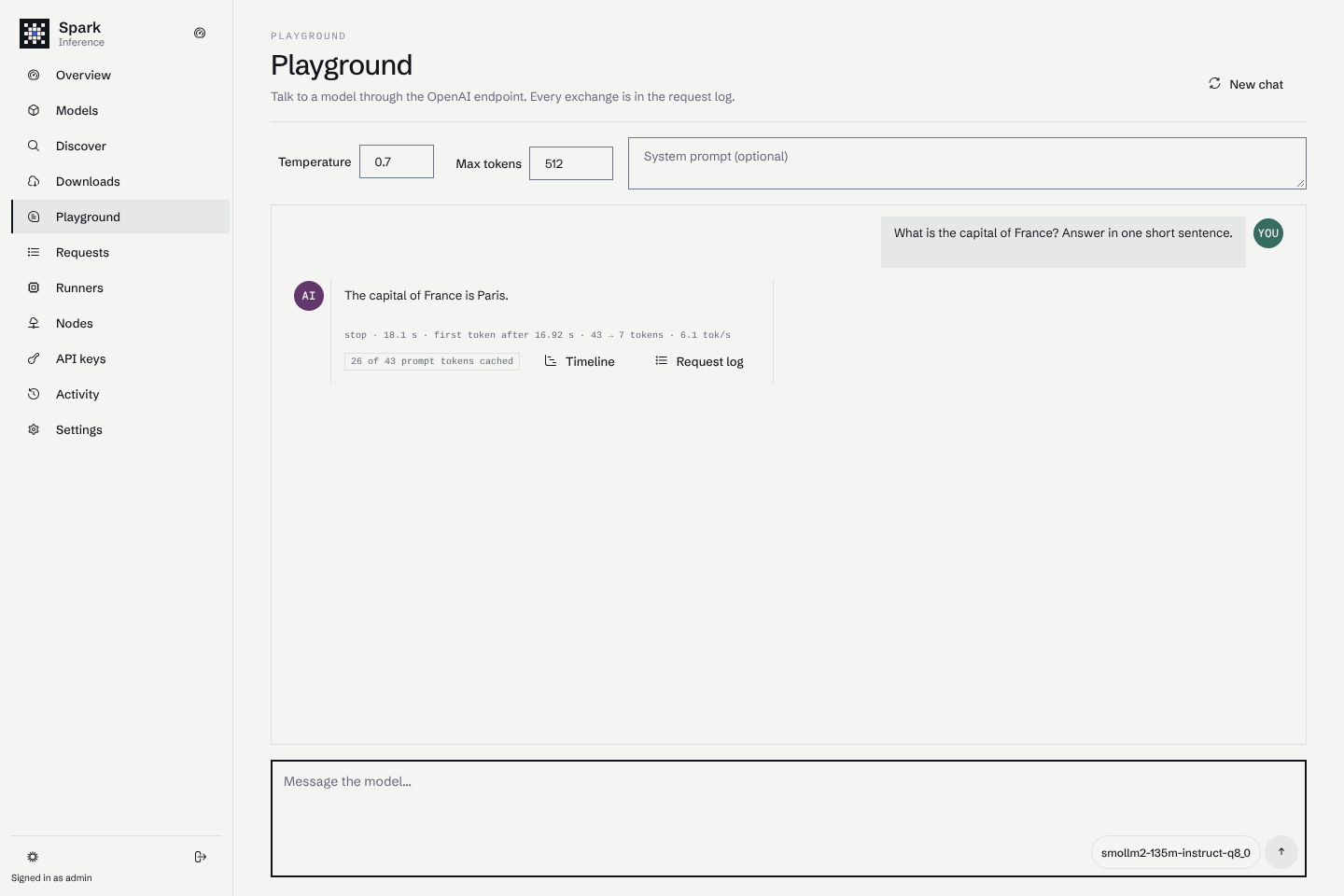Open the Downloads page
The image size is (1344, 896).
click(x=120, y=181)
